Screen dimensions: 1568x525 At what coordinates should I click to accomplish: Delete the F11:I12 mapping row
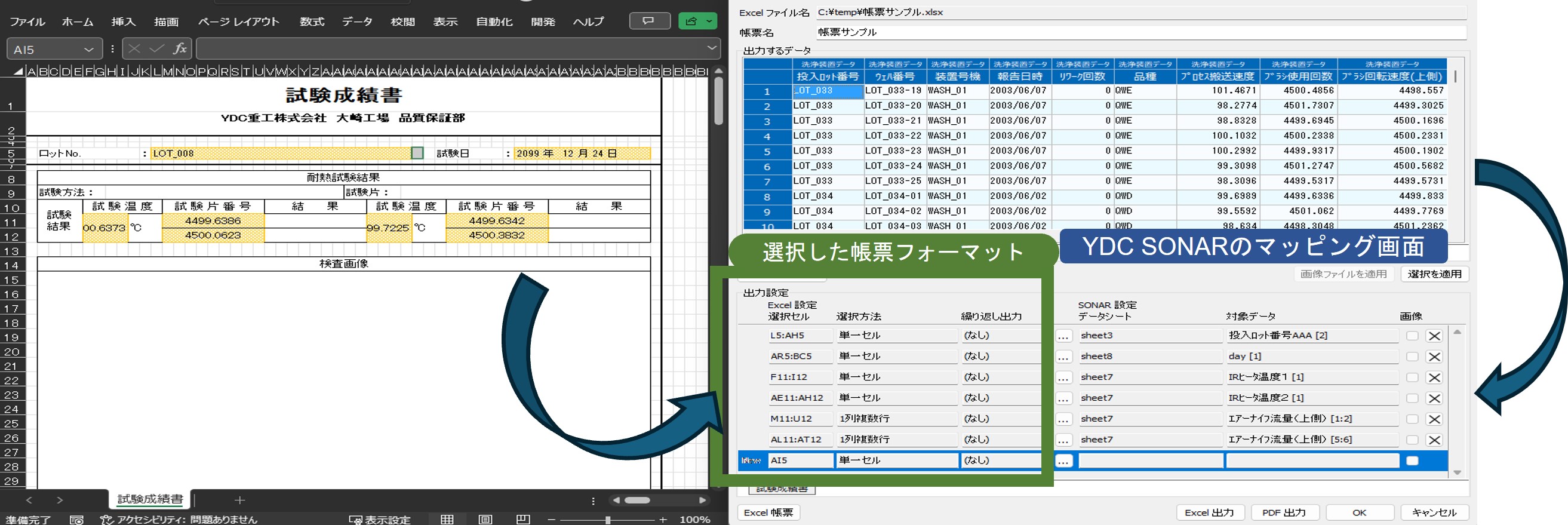[1434, 377]
